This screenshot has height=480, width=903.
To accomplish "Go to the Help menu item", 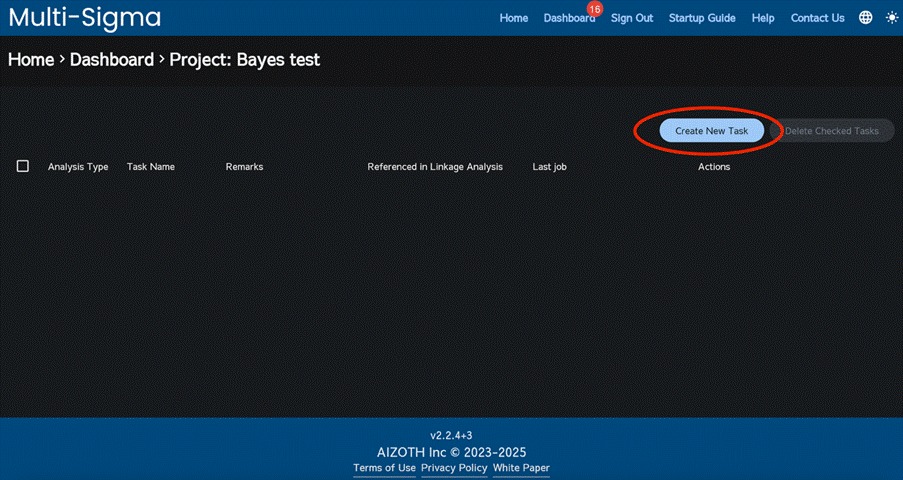I will coord(763,18).
